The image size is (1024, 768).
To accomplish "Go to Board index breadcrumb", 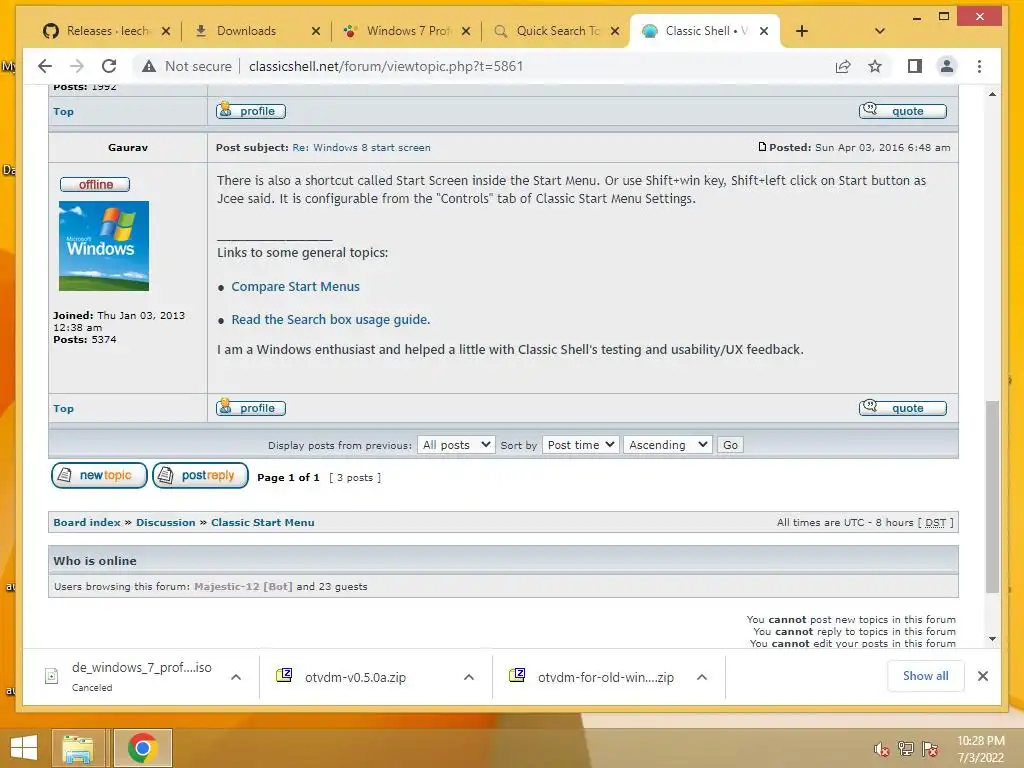I will pos(87,522).
